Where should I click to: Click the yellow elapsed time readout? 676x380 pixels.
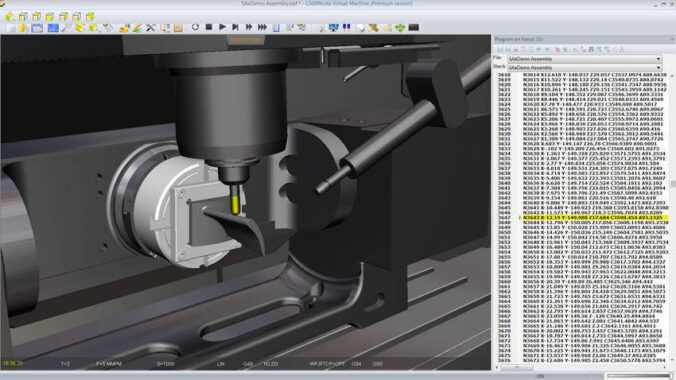(x=13, y=364)
